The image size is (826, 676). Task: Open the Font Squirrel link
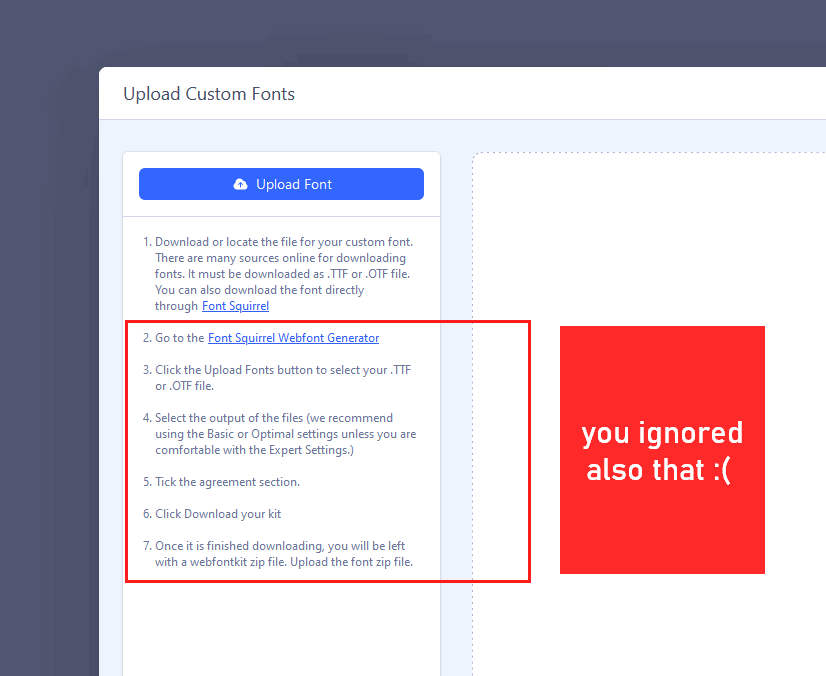235,306
